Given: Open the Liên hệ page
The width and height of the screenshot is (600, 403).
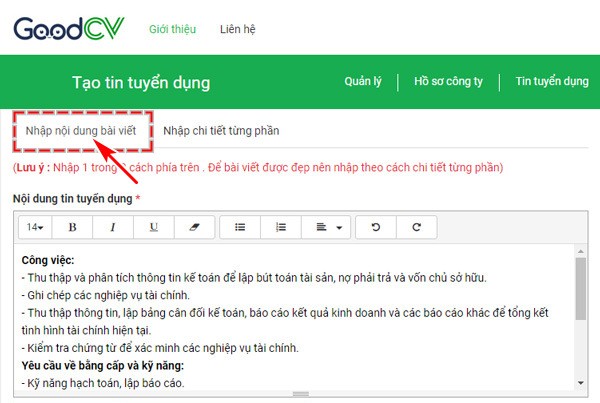Looking at the screenshot, I should pos(238,29).
